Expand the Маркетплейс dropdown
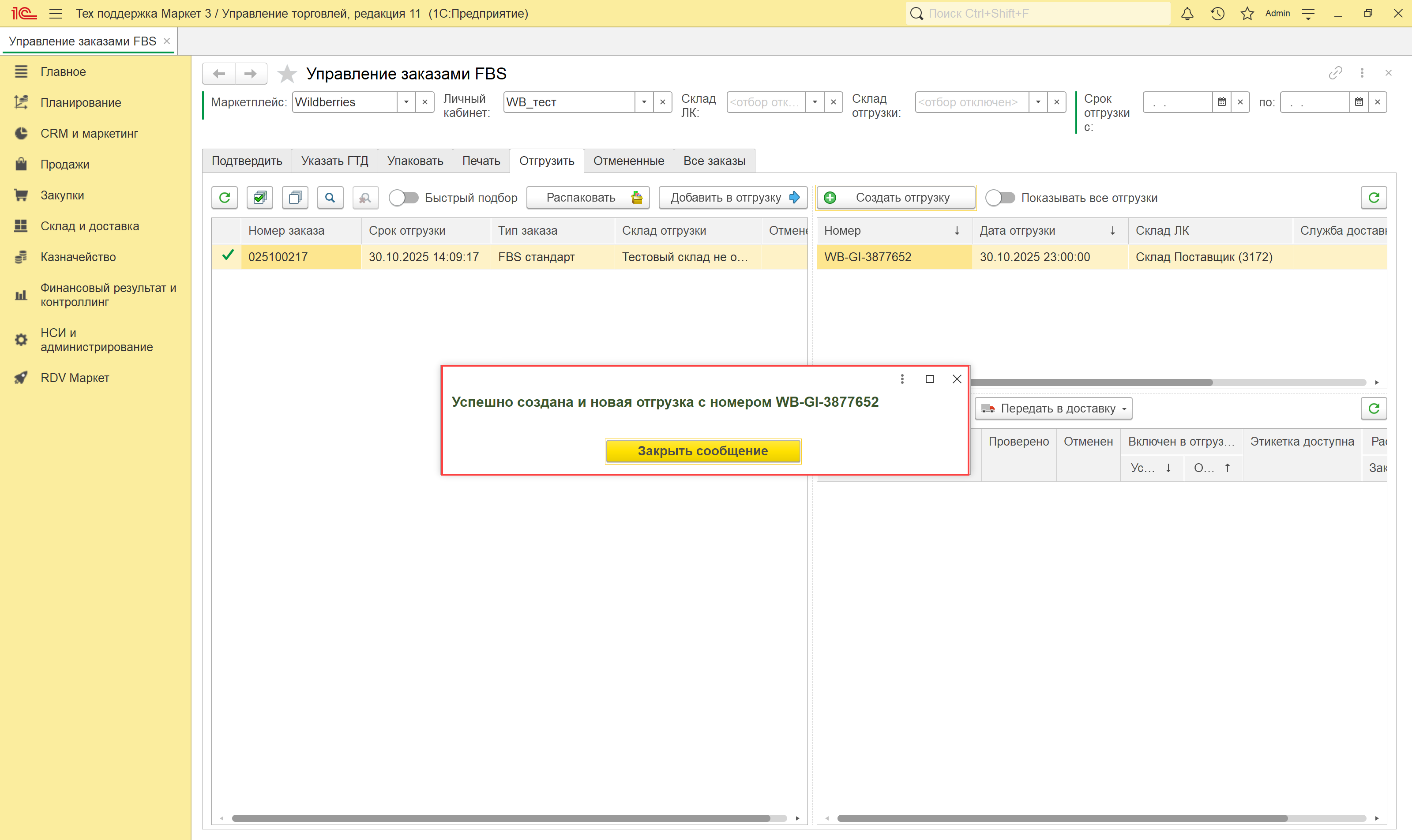Image resolution: width=1412 pixels, height=840 pixels. click(406, 102)
